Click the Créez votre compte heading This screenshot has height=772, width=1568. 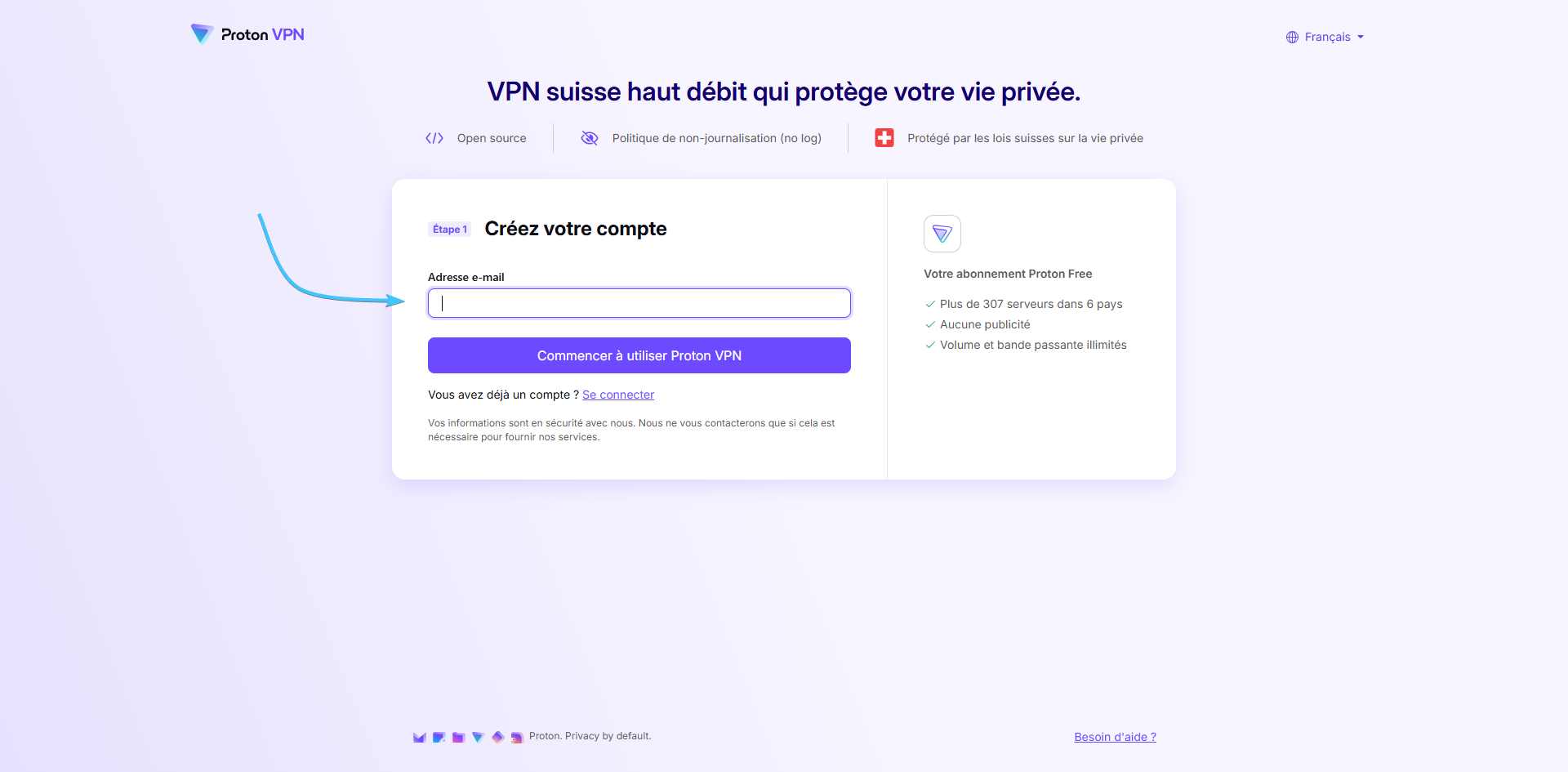pos(576,229)
